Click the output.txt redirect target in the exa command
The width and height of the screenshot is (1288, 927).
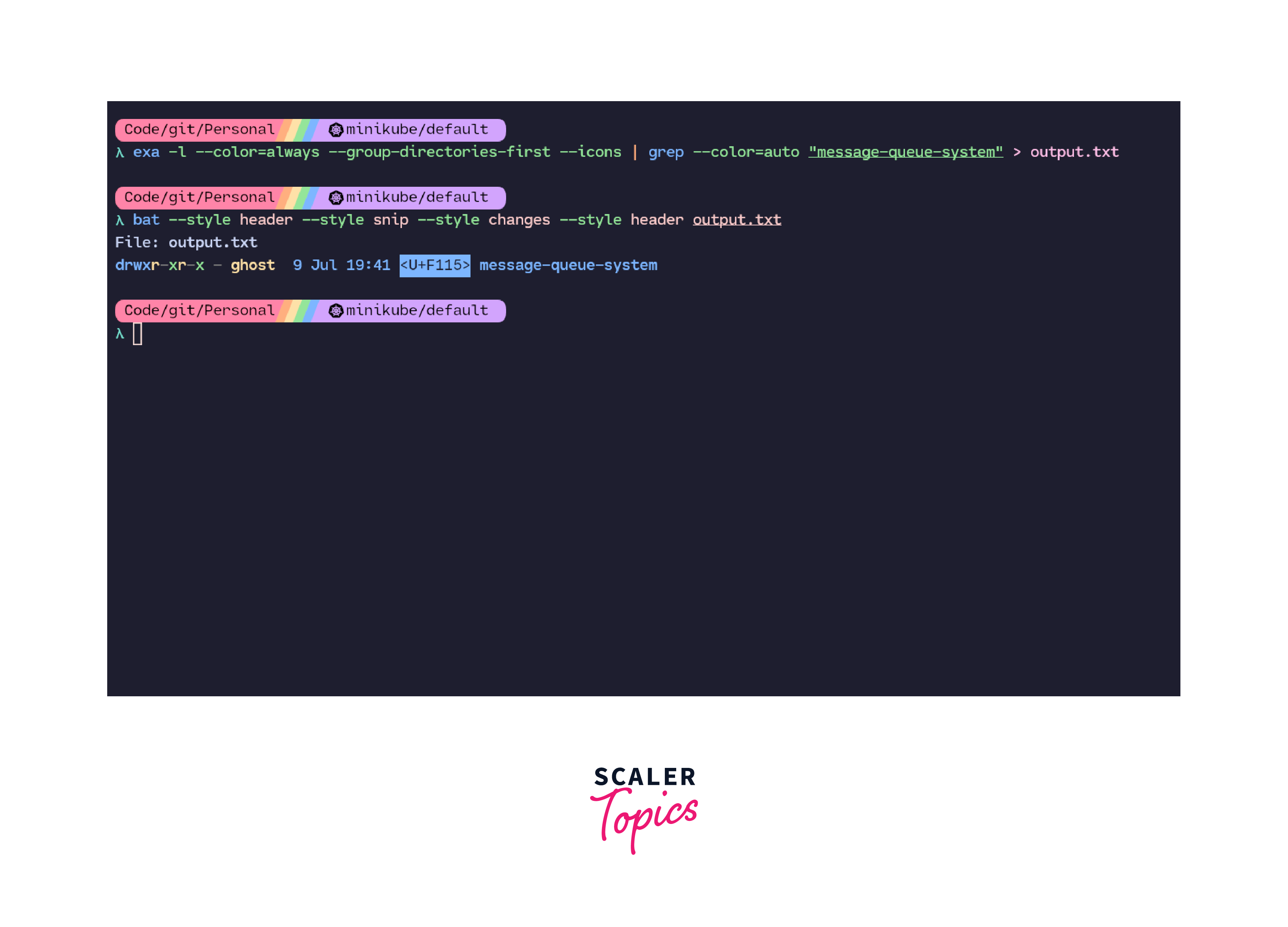pos(1074,152)
